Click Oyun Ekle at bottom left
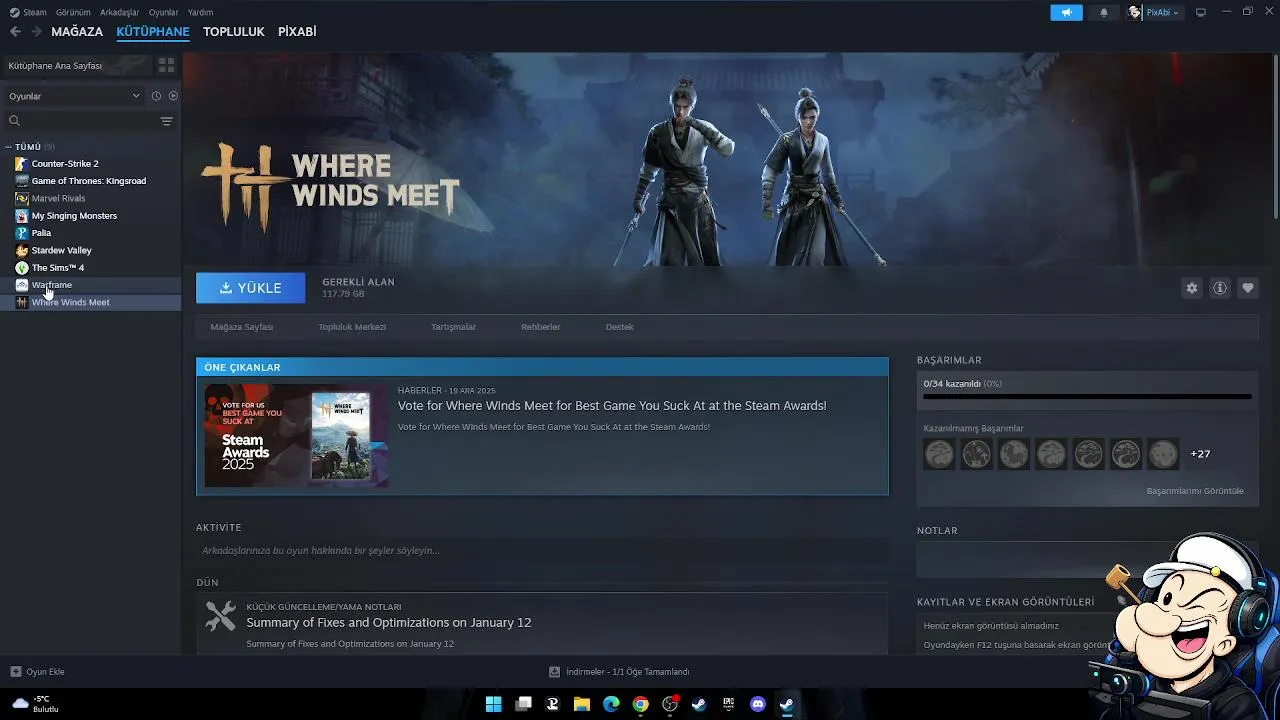Viewport: 1280px width, 720px height. 38,672
